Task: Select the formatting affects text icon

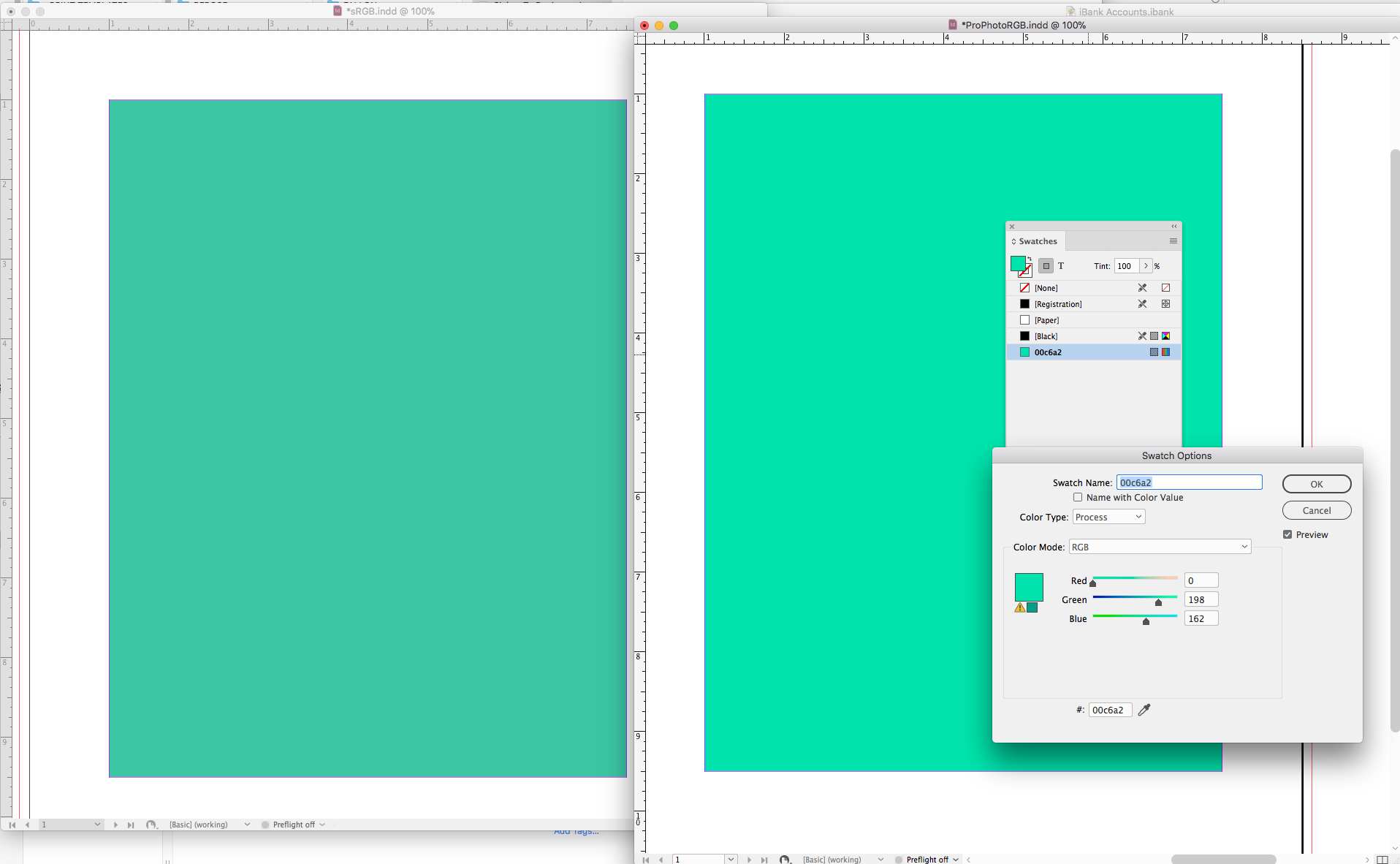Action: [1061, 266]
